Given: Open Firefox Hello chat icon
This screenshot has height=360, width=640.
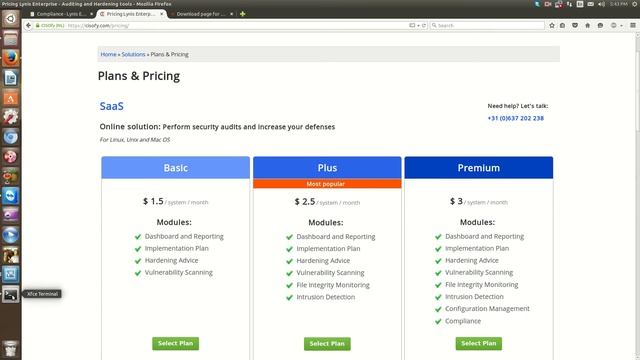Looking at the screenshot, I should 600,25.
